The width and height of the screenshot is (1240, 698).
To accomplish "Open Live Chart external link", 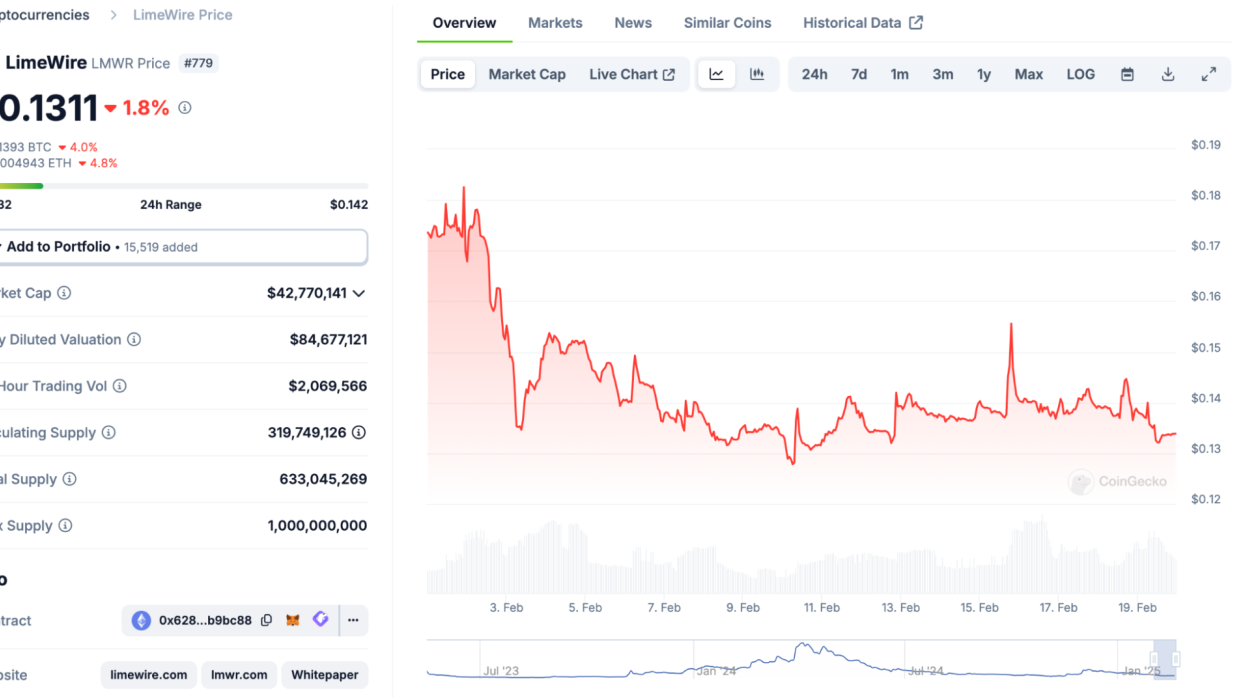I will pyautogui.click(x=632, y=74).
